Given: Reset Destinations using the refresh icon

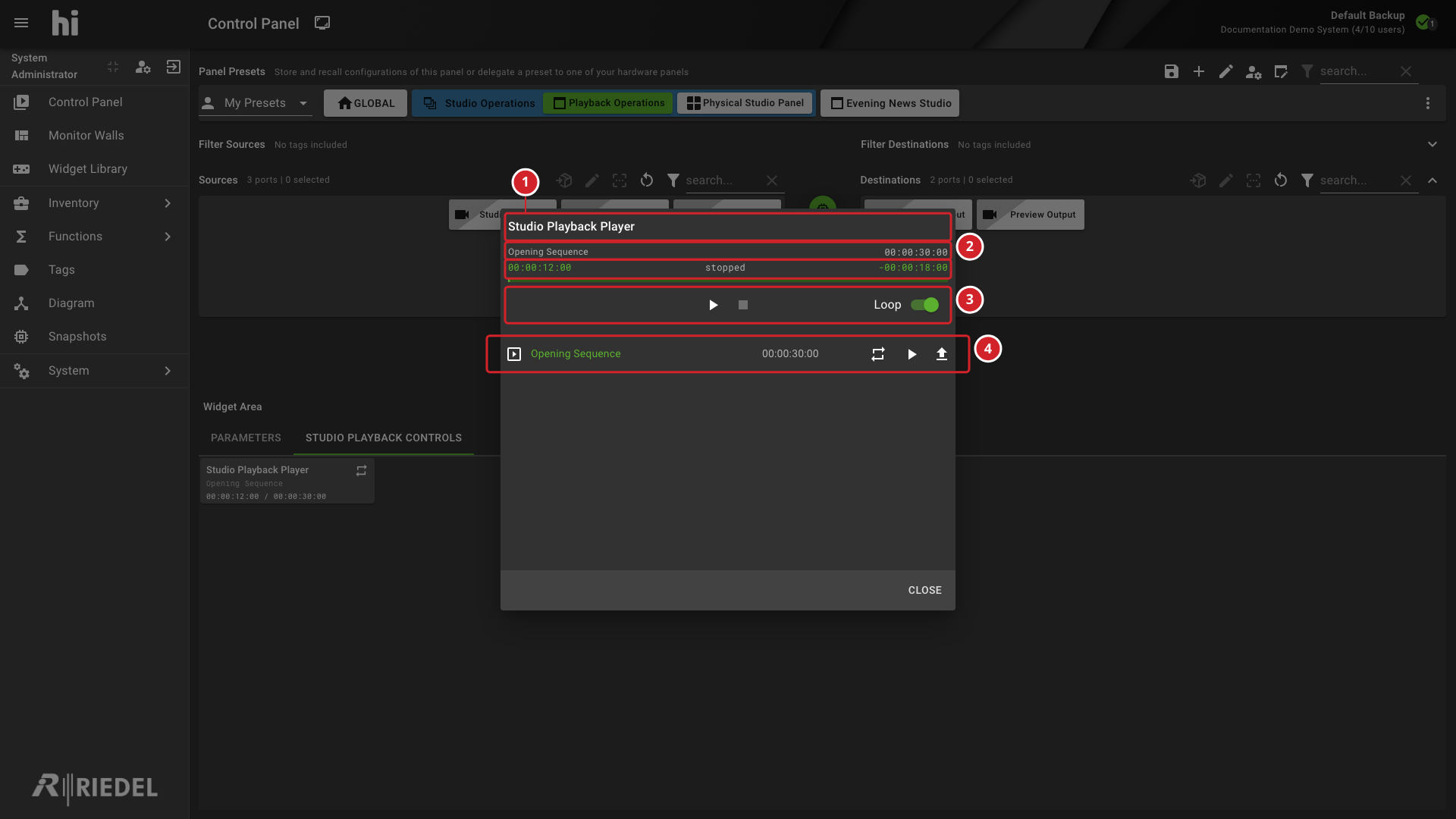Looking at the screenshot, I should (x=1281, y=180).
